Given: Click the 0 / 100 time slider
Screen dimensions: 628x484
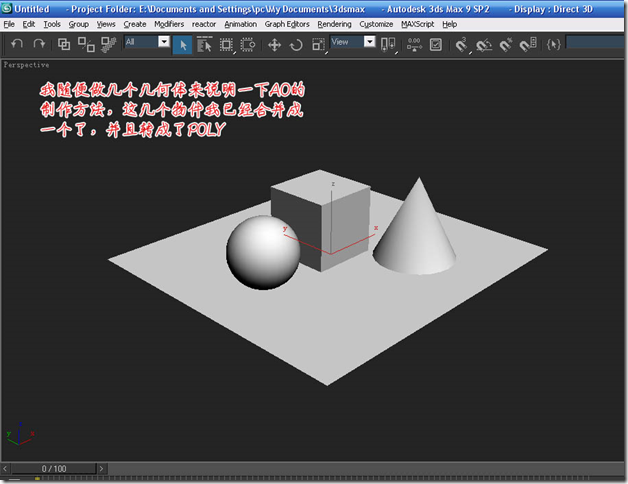Looking at the screenshot, I should click(x=54, y=468).
